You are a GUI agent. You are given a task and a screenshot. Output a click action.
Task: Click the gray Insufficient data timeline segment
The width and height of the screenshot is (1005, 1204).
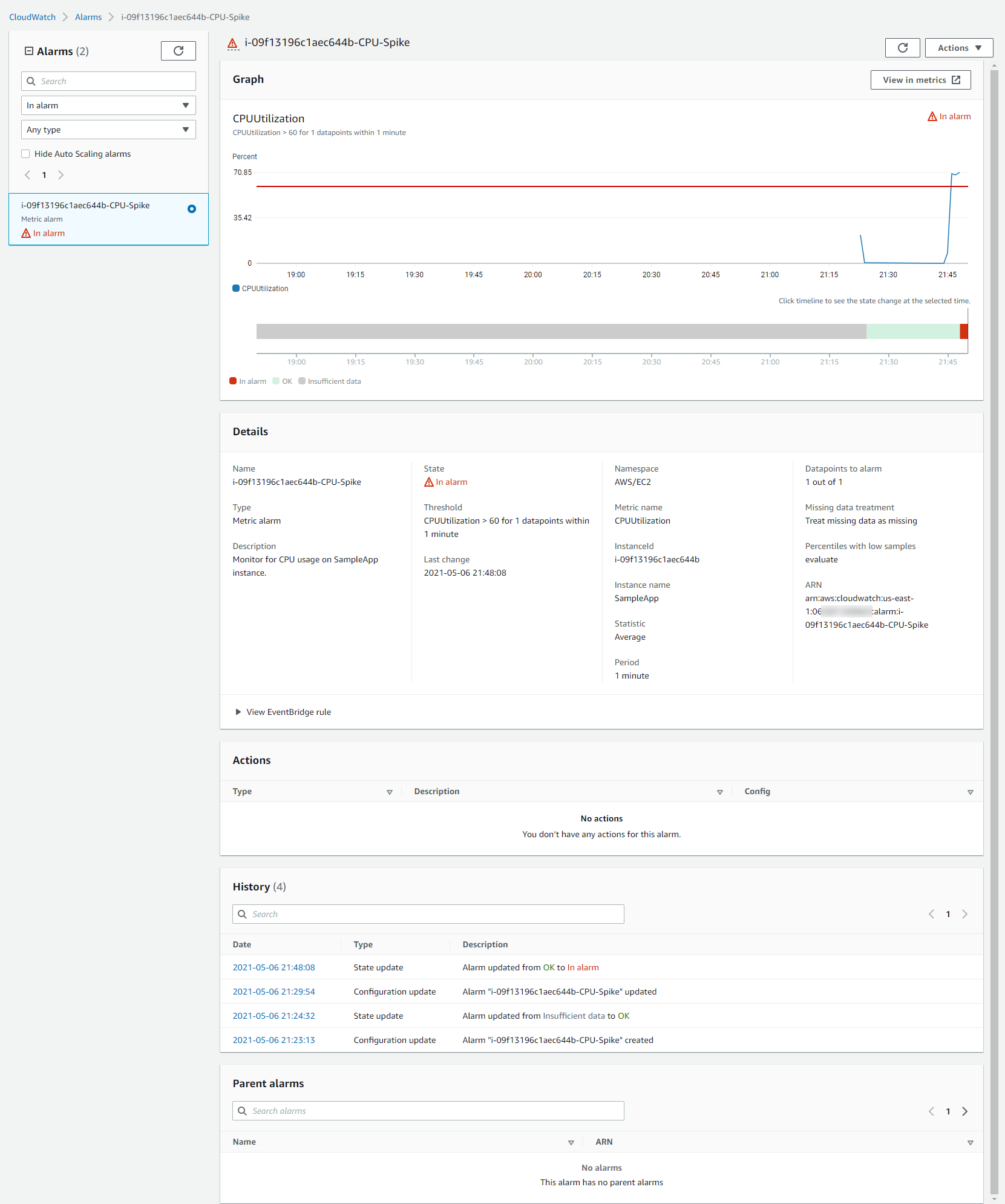[x=561, y=331]
